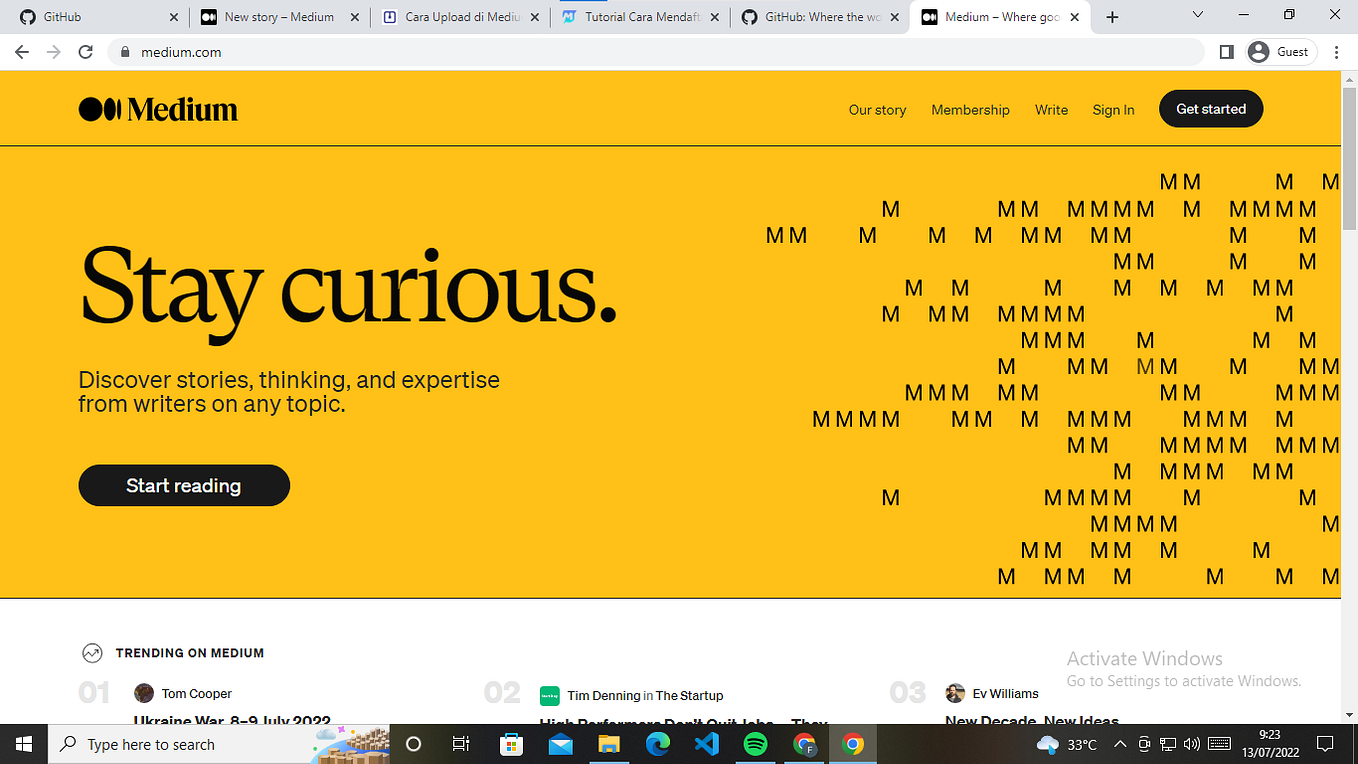
Task: Click the padlock site info icon
Action: point(125,52)
